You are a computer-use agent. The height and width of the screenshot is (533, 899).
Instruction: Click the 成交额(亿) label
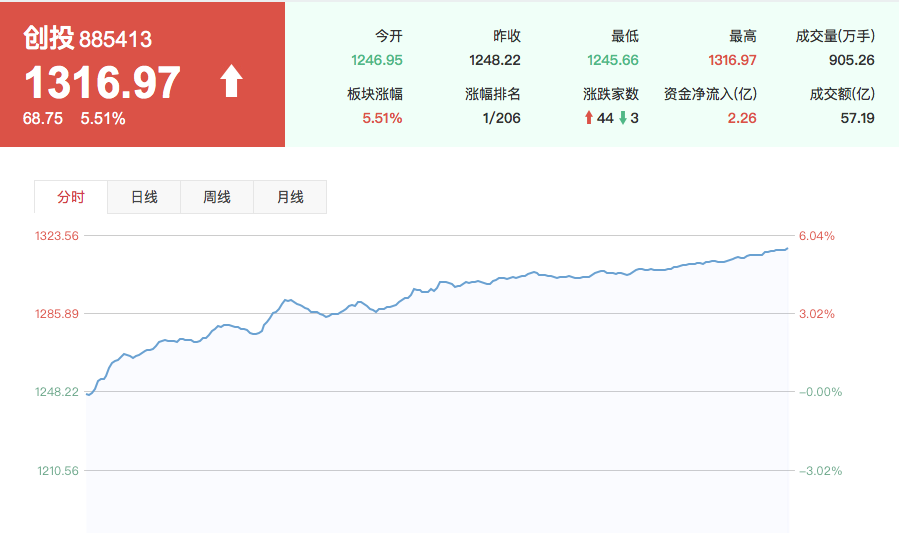point(842,94)
